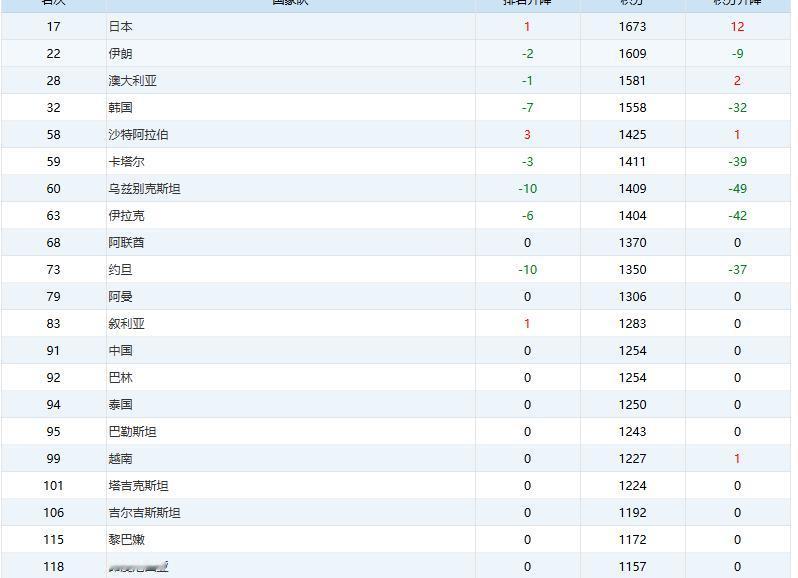Select rank 32 in the 韩国 row
Image resolution: width=798 pixels, height=578 pixels.
(53, 107)
